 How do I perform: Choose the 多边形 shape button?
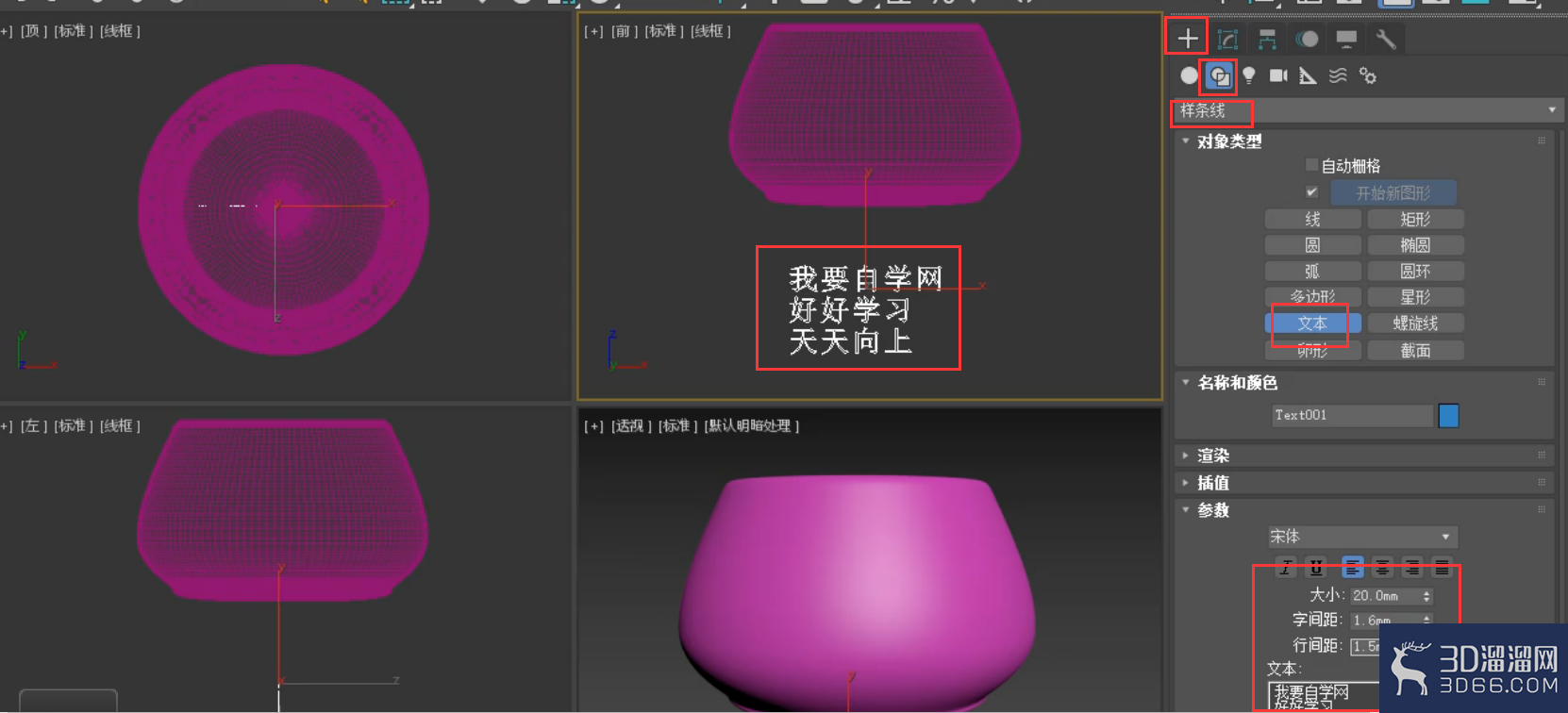coord(1312,296)
